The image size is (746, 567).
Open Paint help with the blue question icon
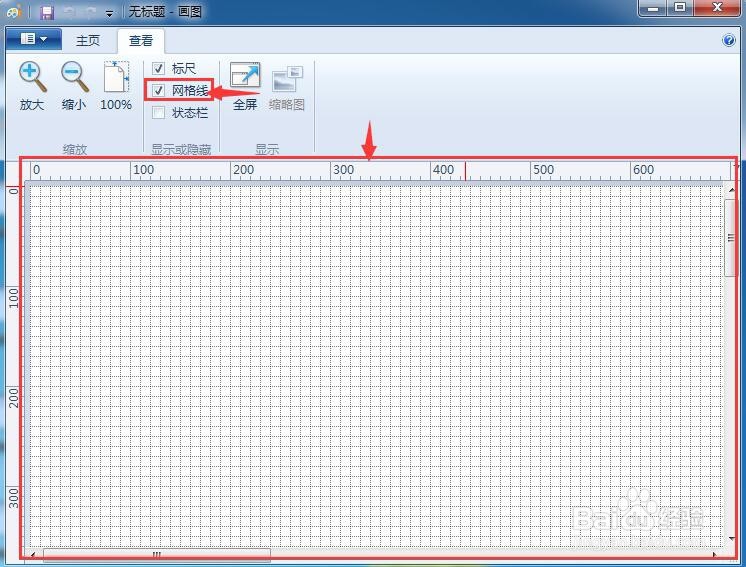tap(728, 40)
